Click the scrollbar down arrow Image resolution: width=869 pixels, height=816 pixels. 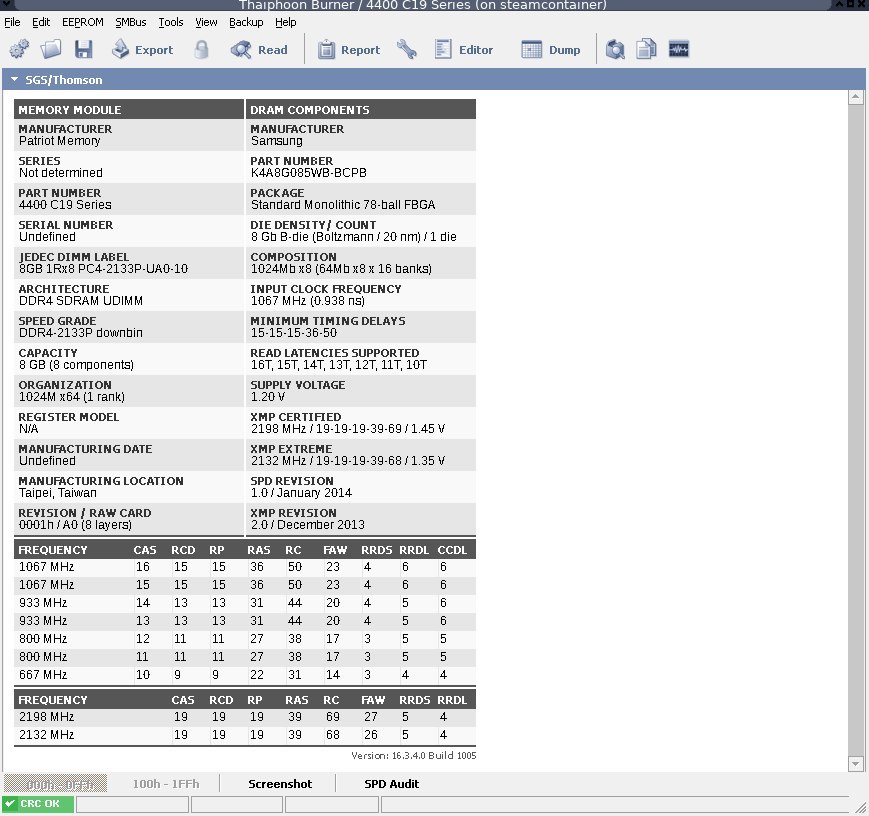(855, 764)
